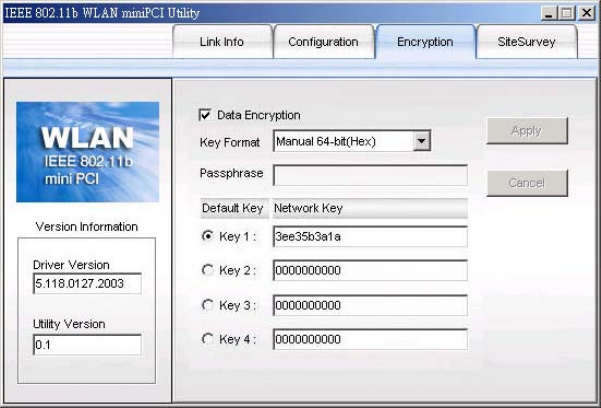601x408 pixels.
Task: Click the Utility Version field
Action: [x=87, y=344]
